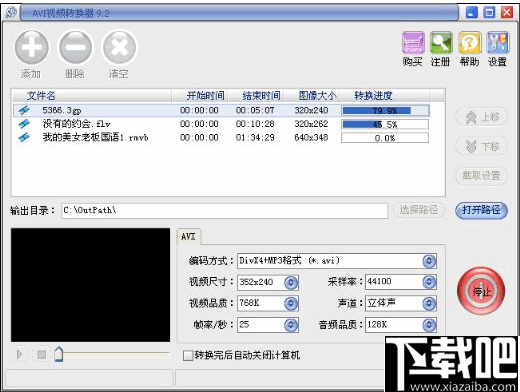Select the 5366.3gp file row
Screen dimensions: 520x392
point(221,110)
